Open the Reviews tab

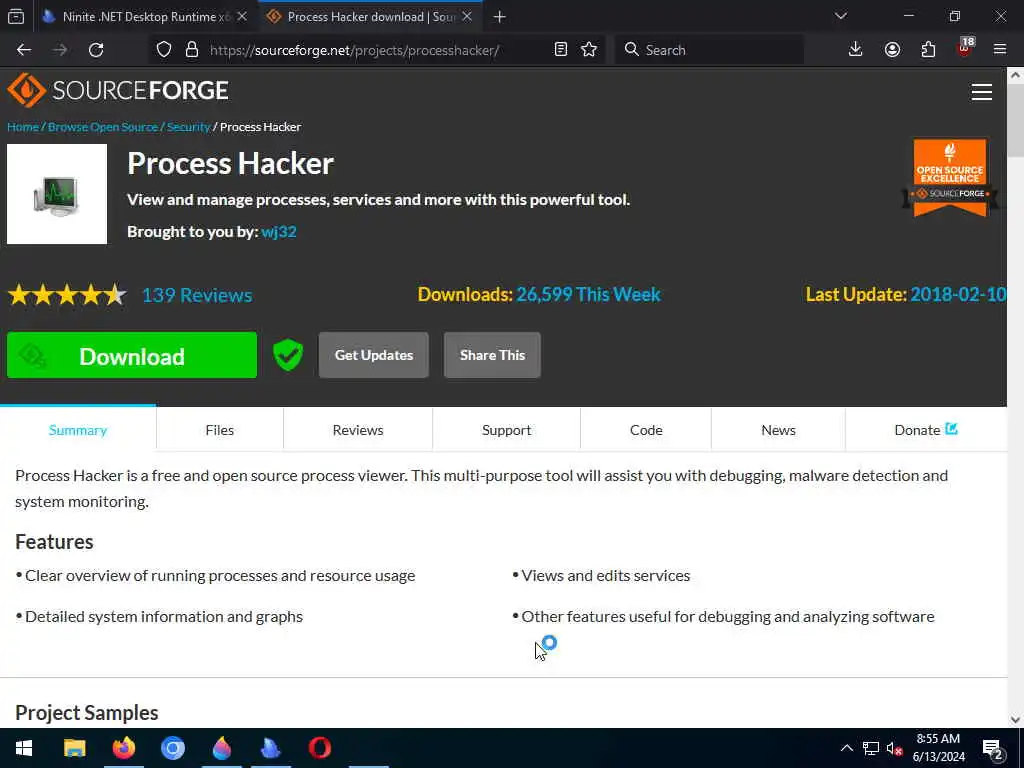[358, 430]
